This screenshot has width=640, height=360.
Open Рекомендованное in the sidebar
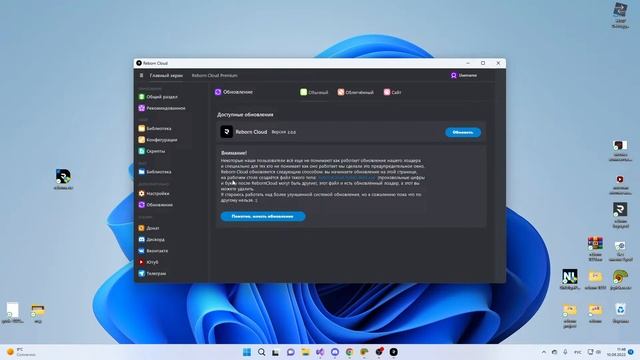[162, 108]
